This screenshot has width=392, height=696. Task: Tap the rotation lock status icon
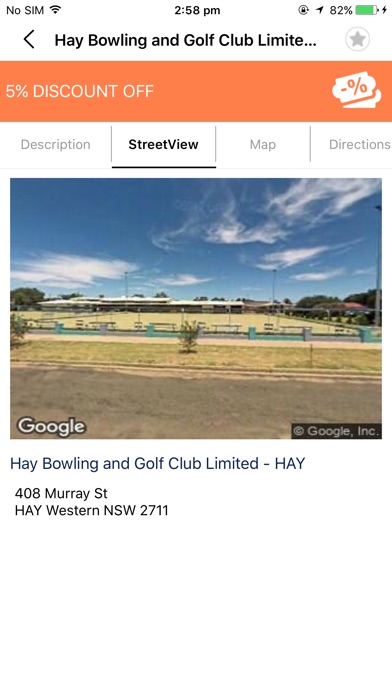coord(303,10)
